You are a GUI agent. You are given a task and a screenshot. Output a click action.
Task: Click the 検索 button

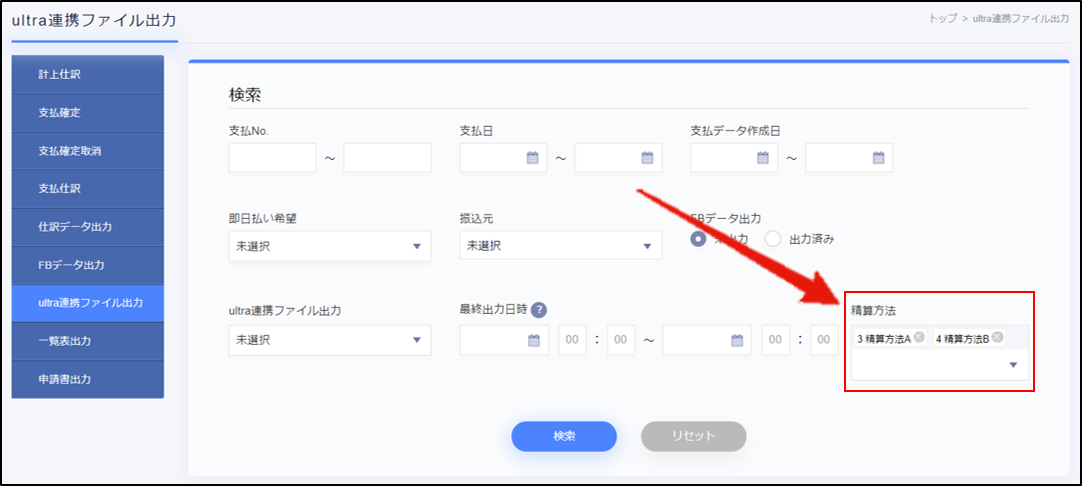tap(564, 436)
